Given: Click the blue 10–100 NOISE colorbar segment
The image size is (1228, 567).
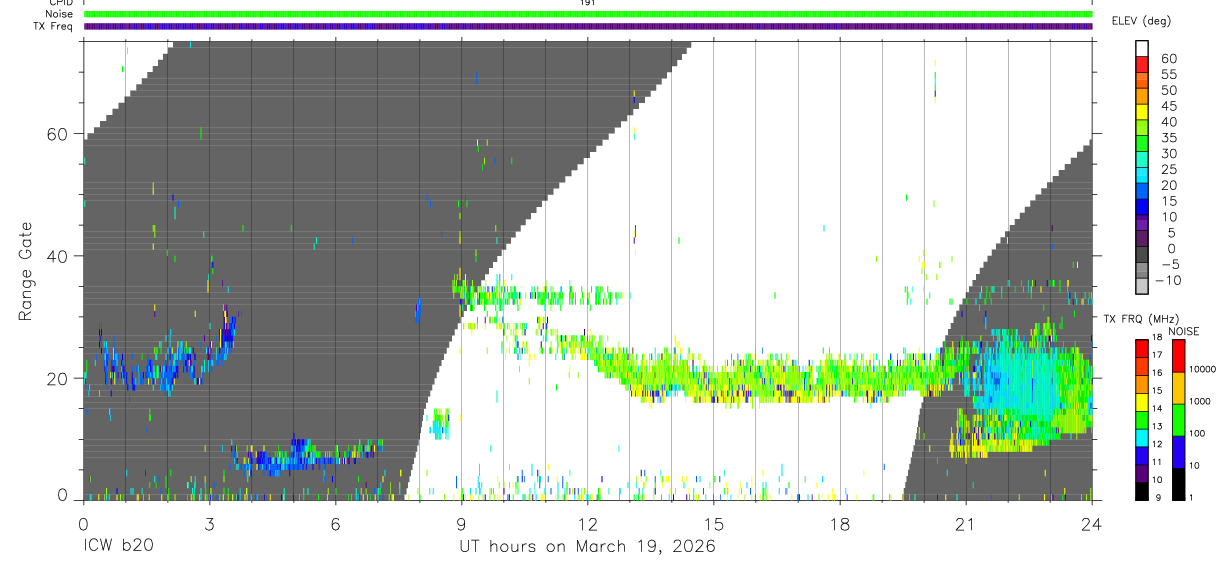Looking at the screenshot, I should click(1178, 452).
